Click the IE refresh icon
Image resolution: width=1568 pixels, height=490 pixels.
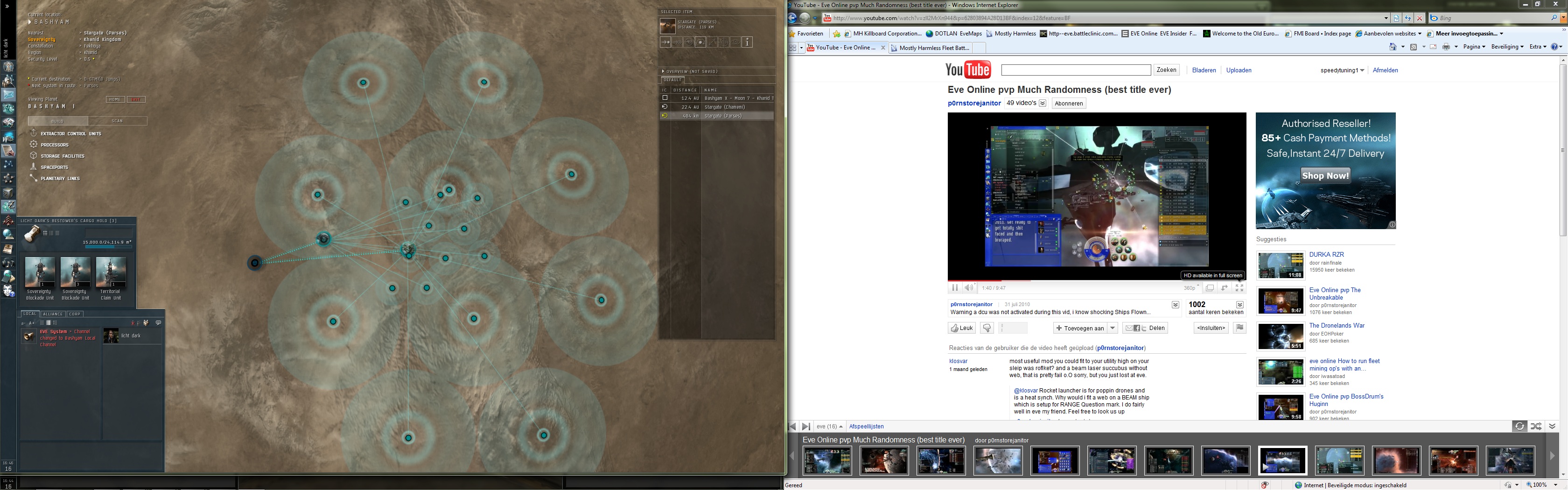[1408, 18]
